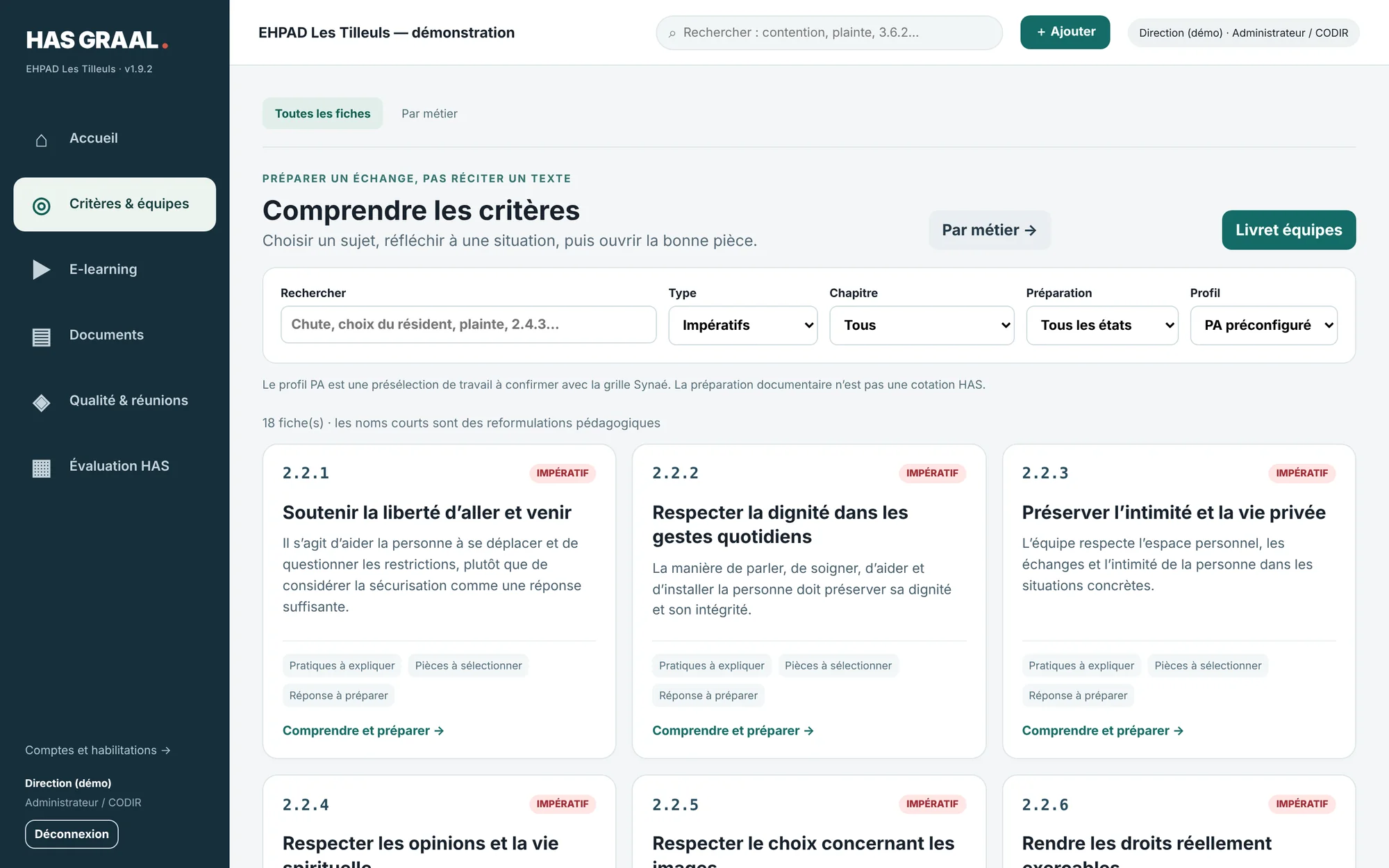The image size is (1389, 868).
Task: Open the Chapitre dropdown set to Tous
Action: pyautogui.click(x=922, y=325)
